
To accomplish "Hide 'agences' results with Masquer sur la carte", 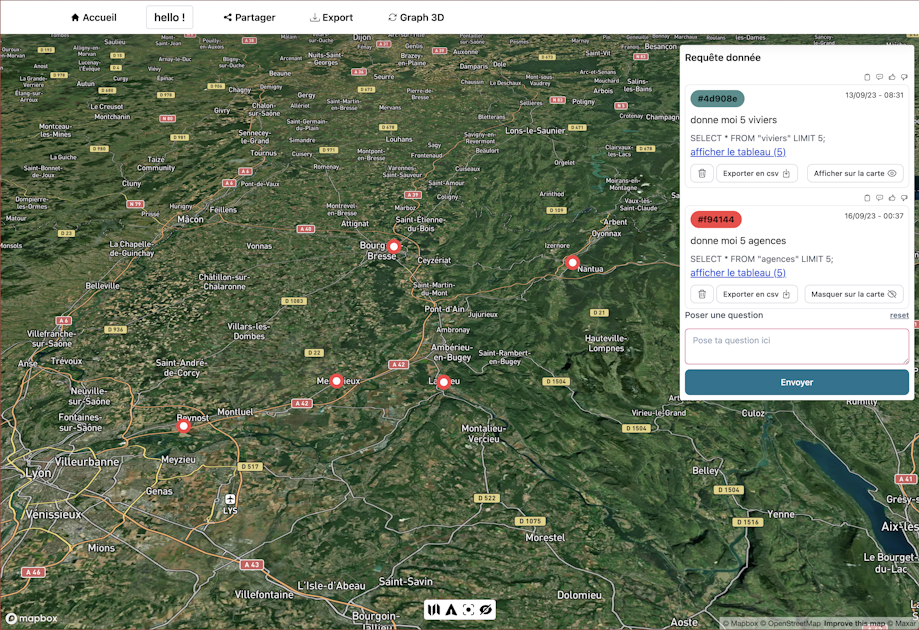I will [853, 294].
